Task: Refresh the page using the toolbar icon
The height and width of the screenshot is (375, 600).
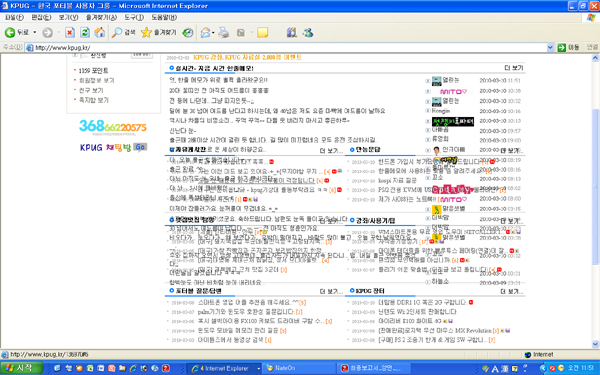Action: click(85, 33)
